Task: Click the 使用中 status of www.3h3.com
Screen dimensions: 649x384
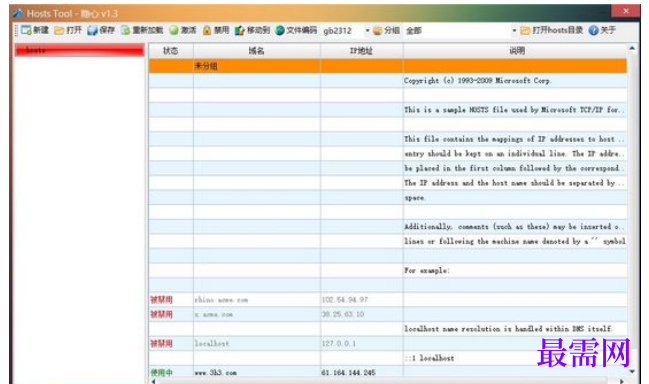Action: [161, 372]
